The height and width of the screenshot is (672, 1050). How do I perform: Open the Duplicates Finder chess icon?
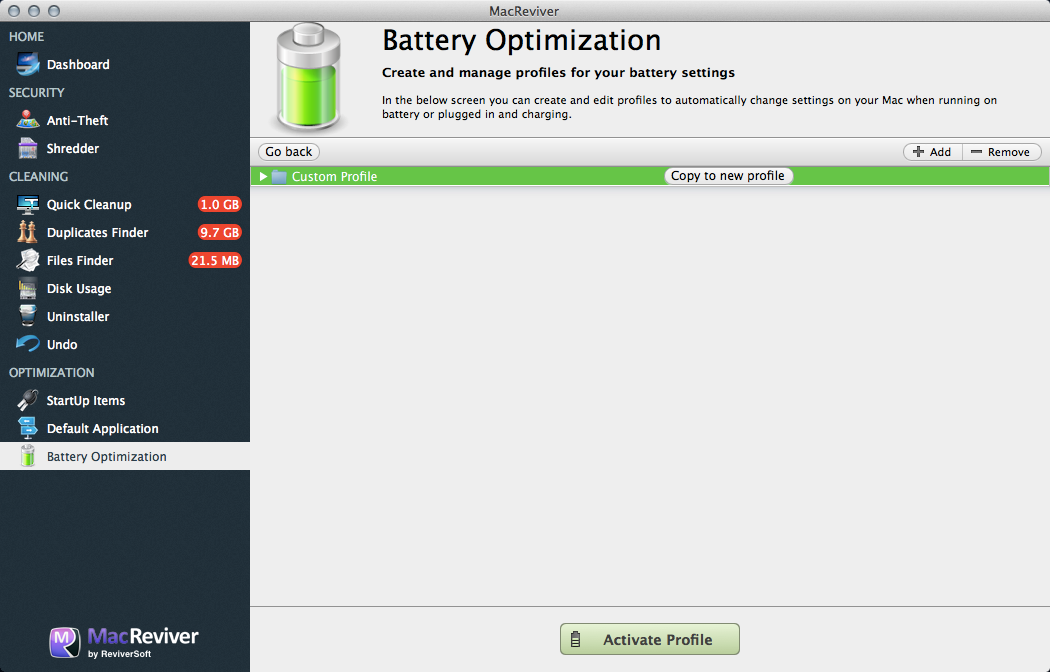pos(27,232)
